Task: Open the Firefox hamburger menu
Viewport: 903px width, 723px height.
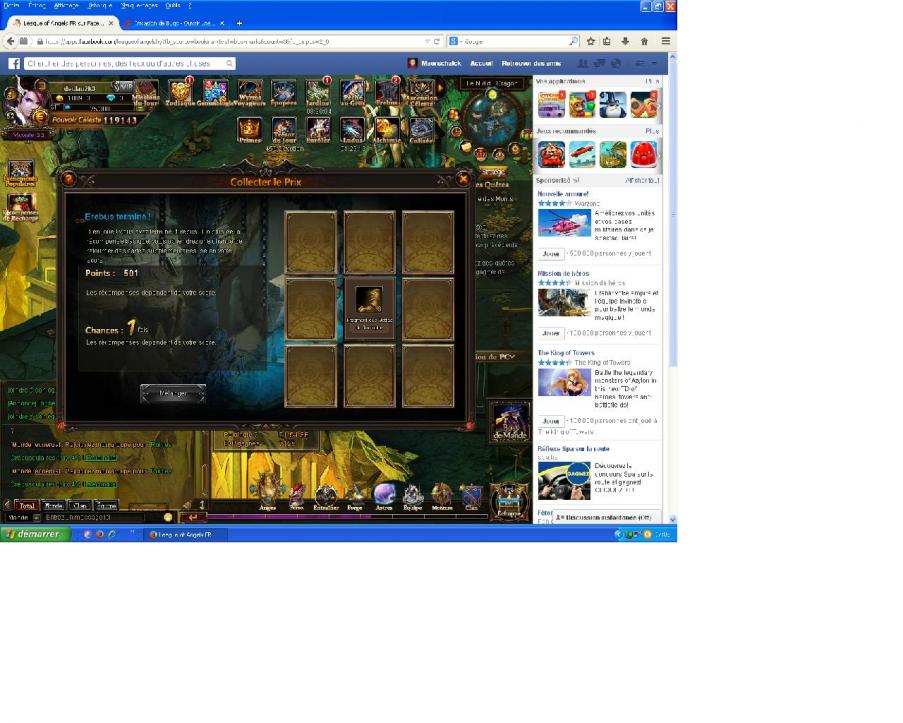Action: coord(665,41)
